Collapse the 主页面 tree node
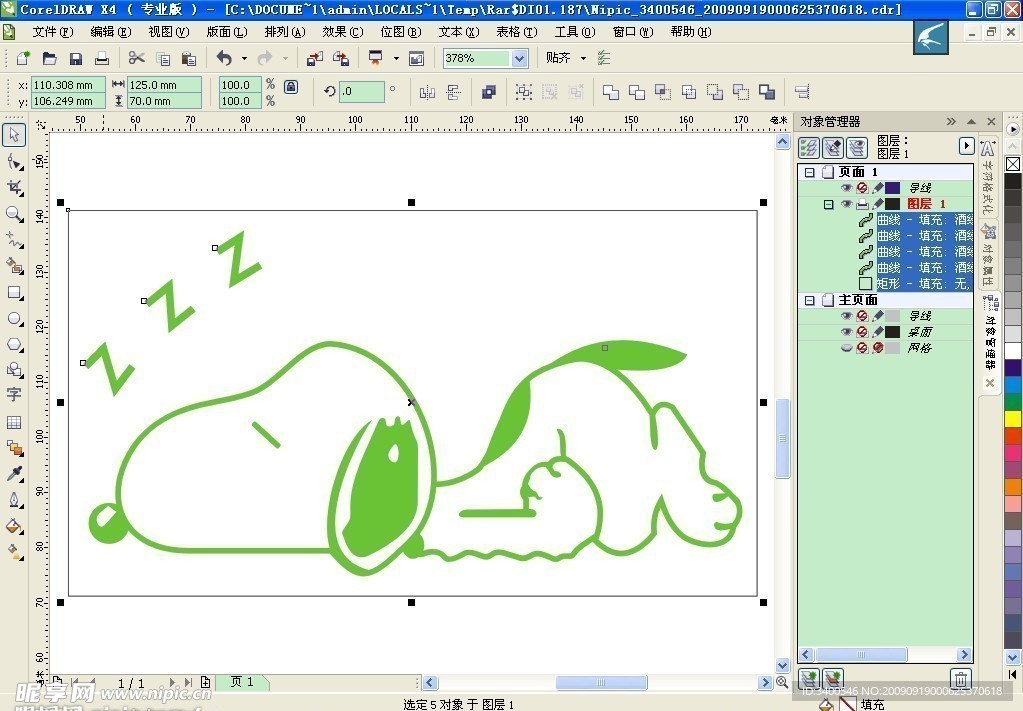 810,300
